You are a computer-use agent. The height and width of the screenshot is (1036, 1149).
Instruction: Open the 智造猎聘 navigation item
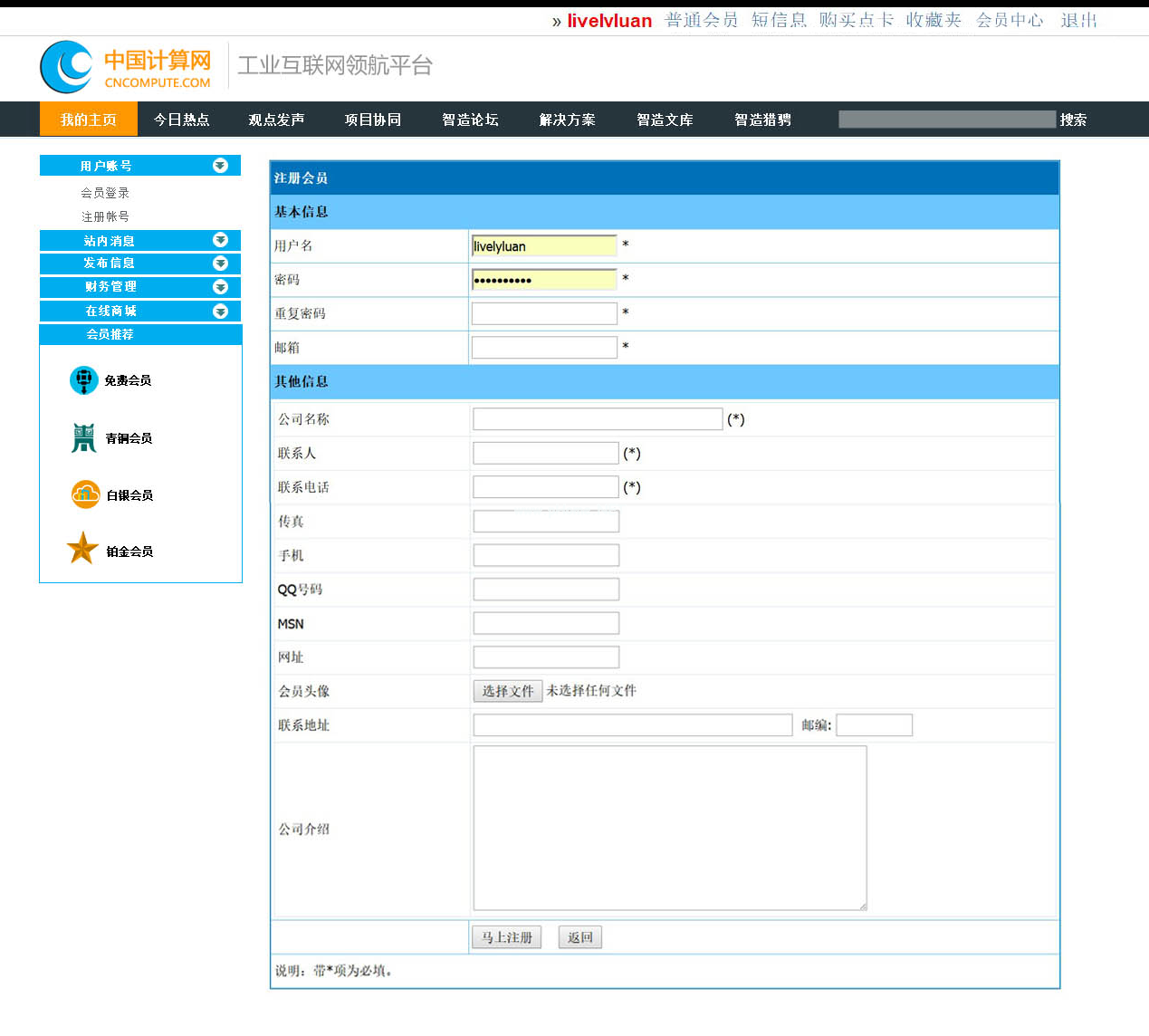(x=762, y=120)
